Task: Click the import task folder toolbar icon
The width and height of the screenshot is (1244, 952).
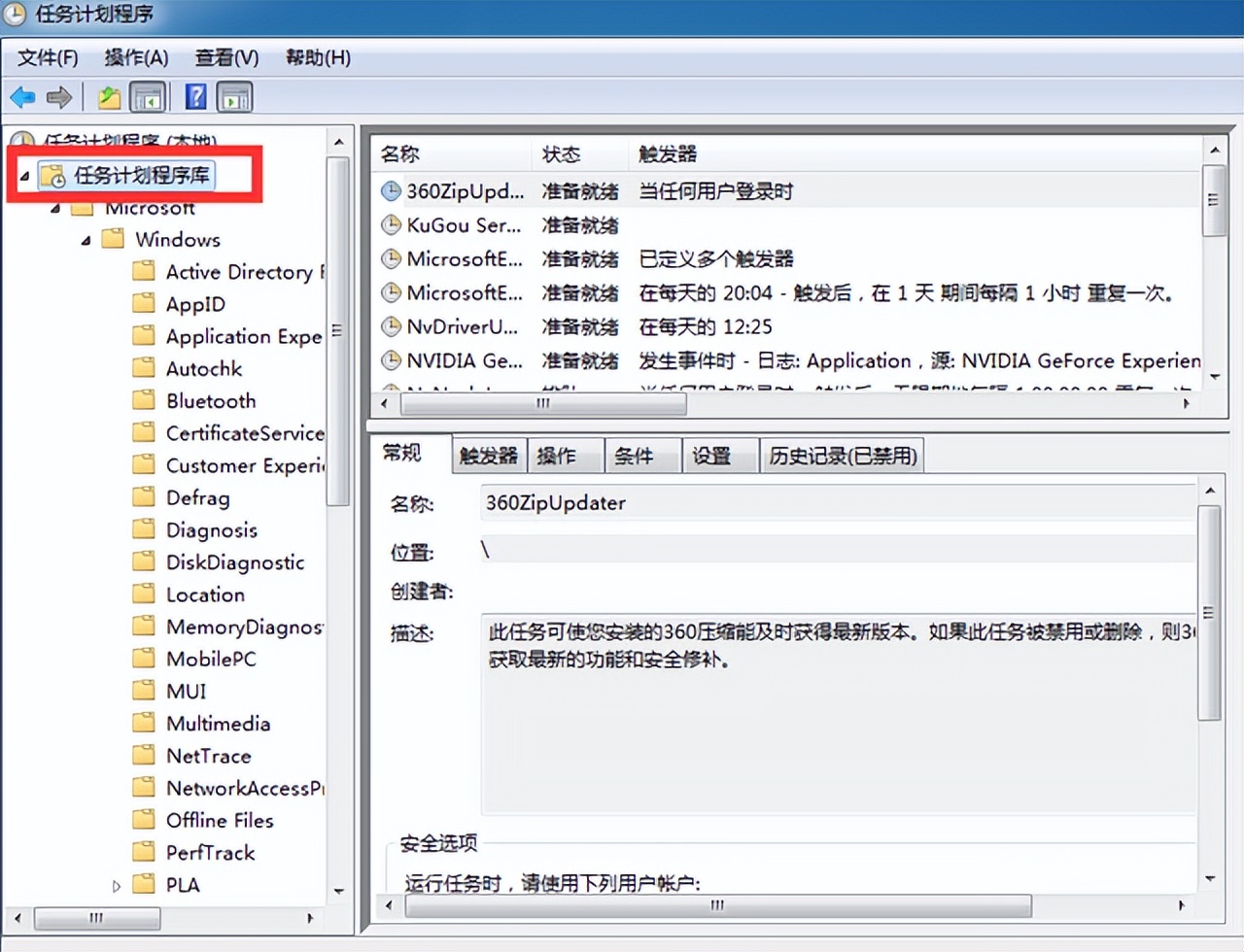Action: point(108,96)
